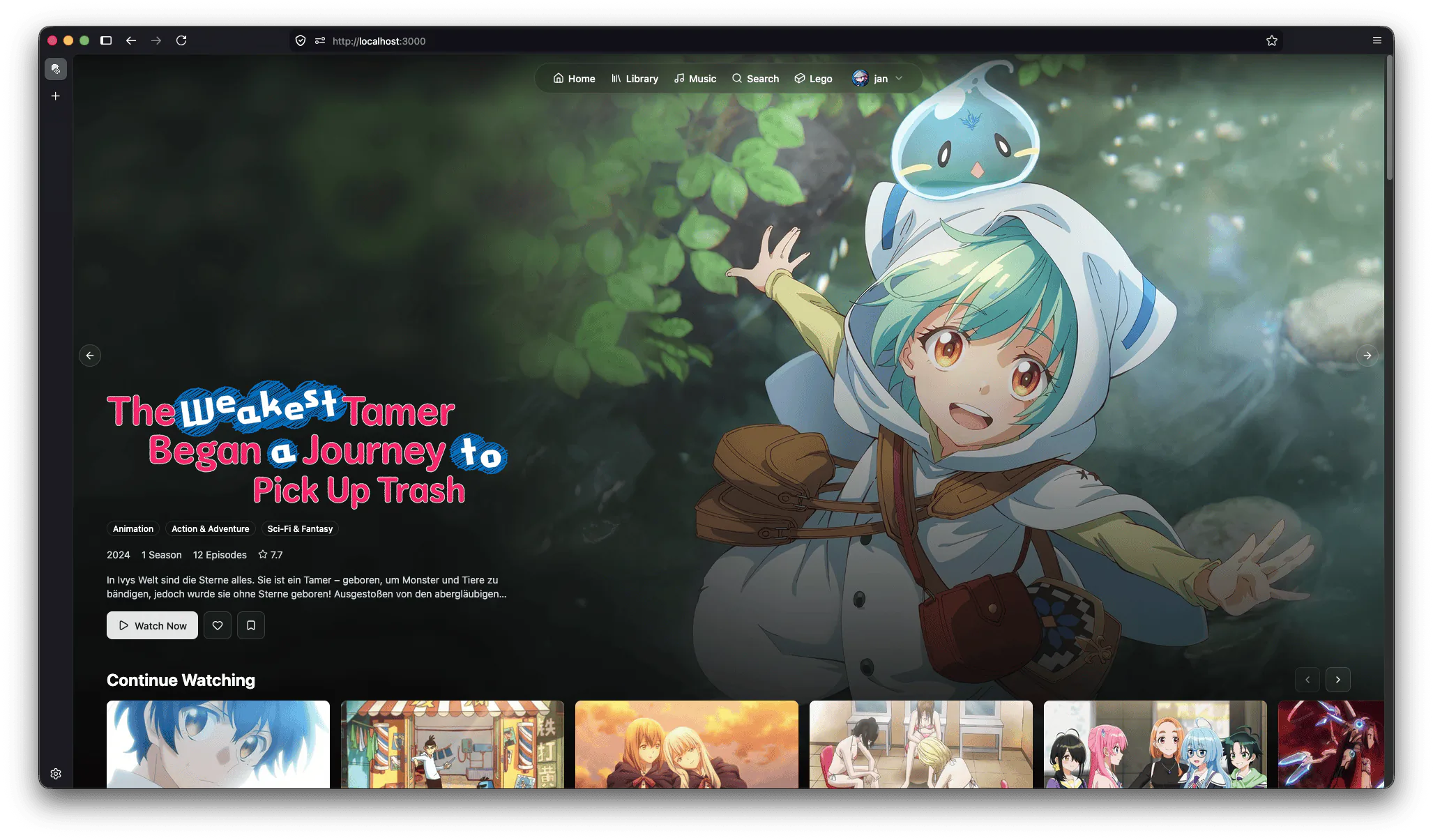
Task: Open the five colorful-haired girls thumbnail
Action: (1155, 744)
